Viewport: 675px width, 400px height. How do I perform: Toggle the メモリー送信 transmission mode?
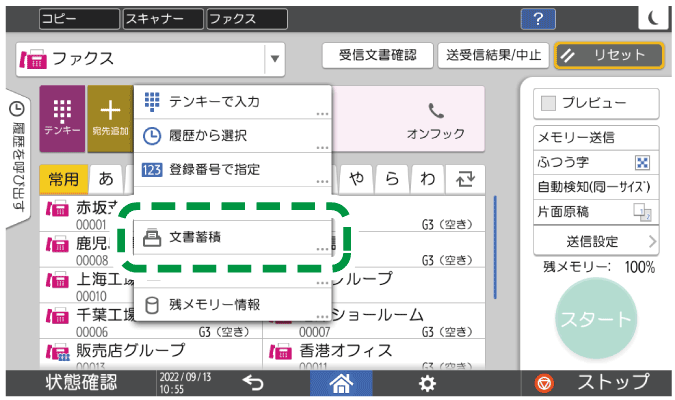click(x=596, y=138)
